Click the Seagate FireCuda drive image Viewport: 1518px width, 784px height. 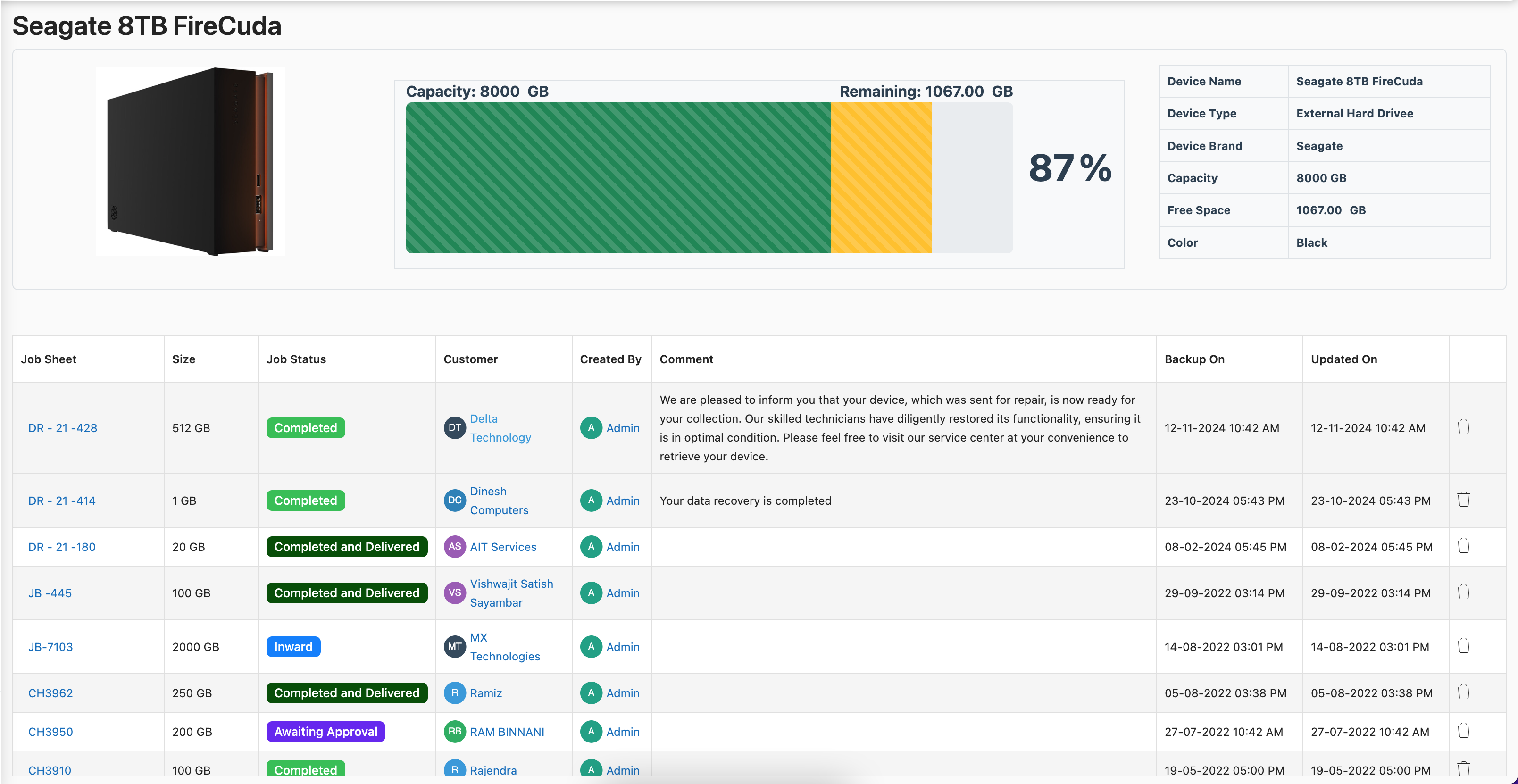(190, 161)
